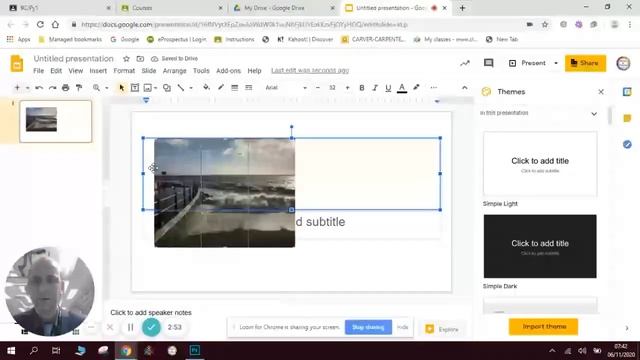The height and width of the screenshot is (360, 640).
Task: Select the Simple Dark theme
Action: (x=540, y=246)
